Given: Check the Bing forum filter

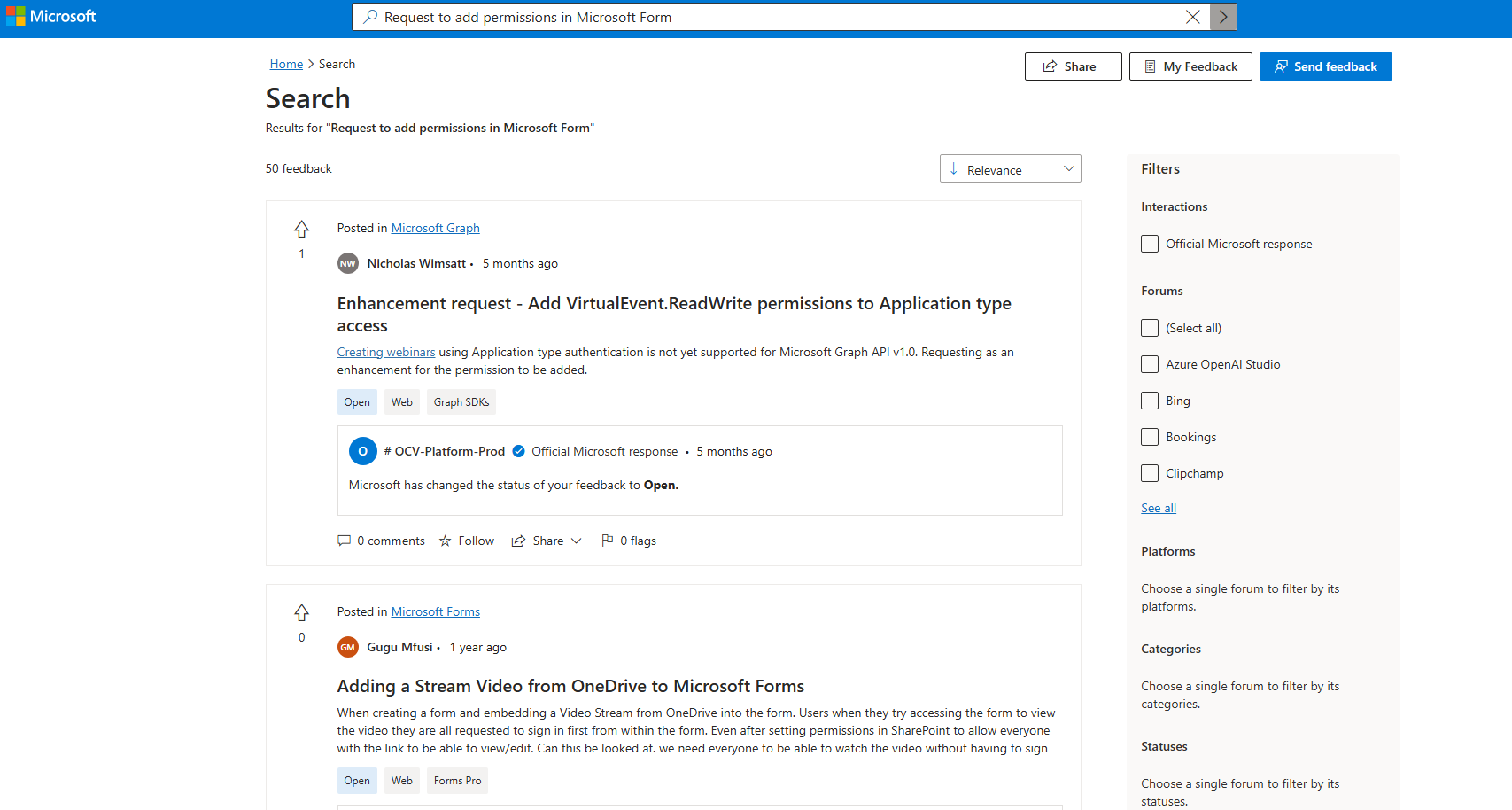Looking at the screenshot, I should coord(1150,401).
